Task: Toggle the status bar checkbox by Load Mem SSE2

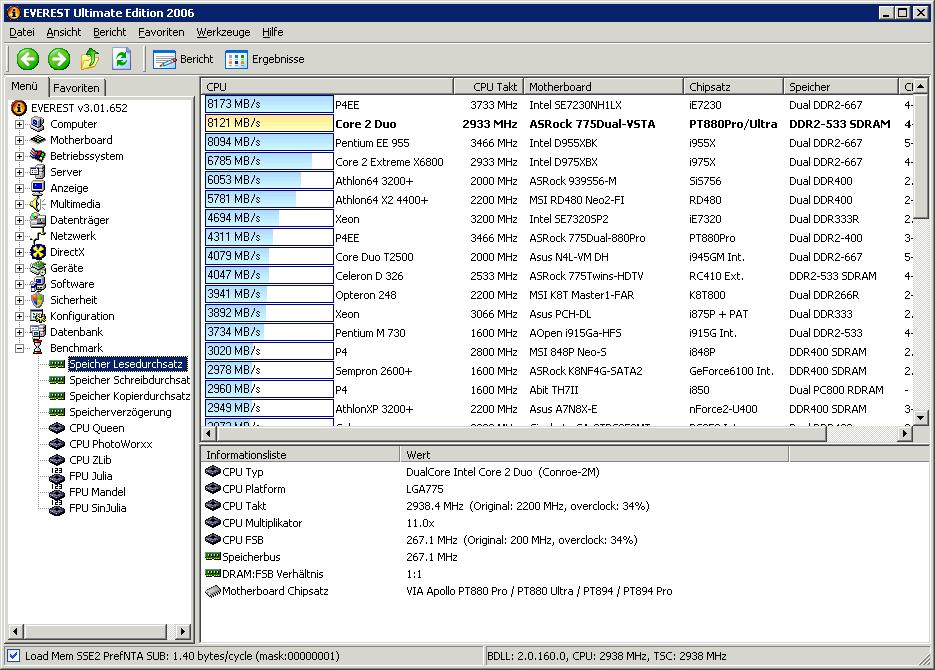Action: (x=13, y=656)
